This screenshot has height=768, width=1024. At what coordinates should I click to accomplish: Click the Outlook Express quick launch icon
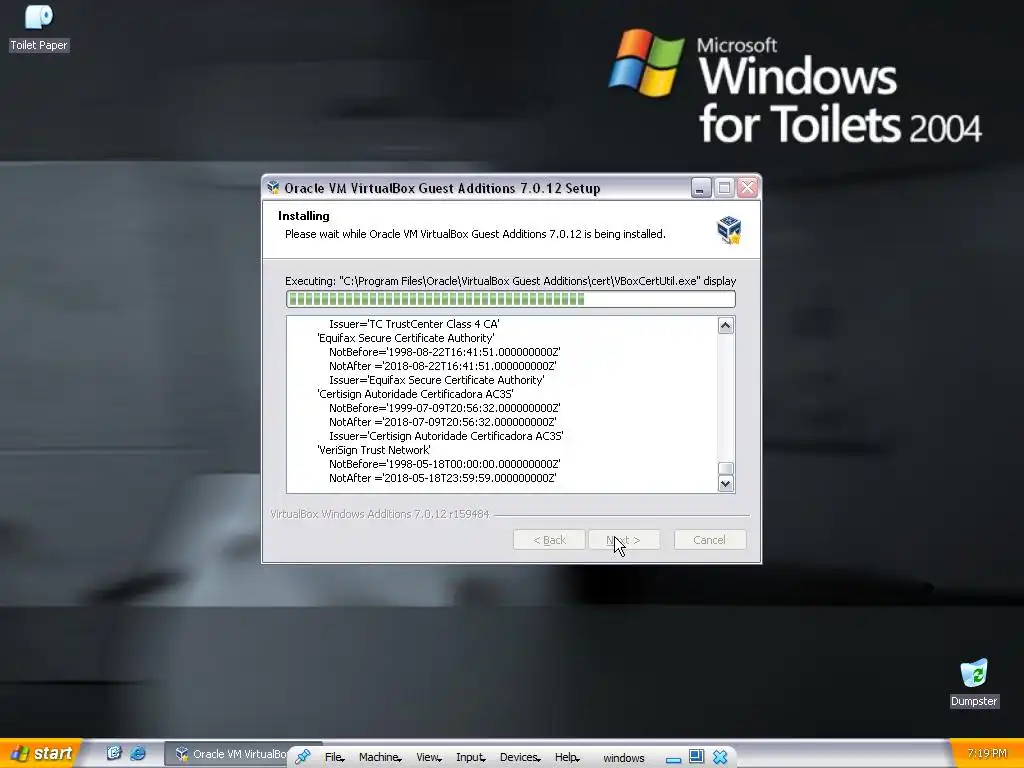coord(114,753)
